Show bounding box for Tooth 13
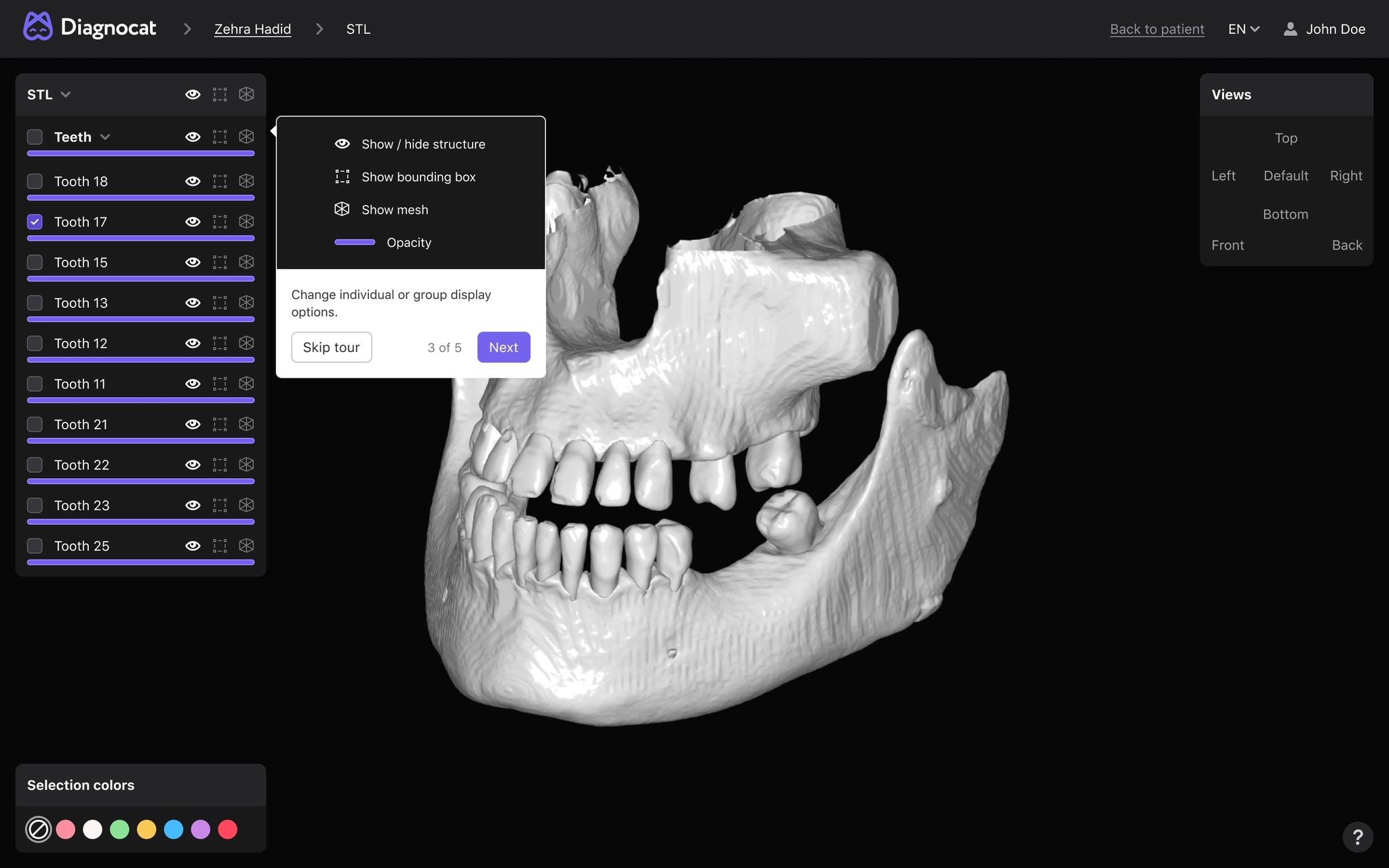This screenshot has width=1389, height=868. tap(220, 302)
